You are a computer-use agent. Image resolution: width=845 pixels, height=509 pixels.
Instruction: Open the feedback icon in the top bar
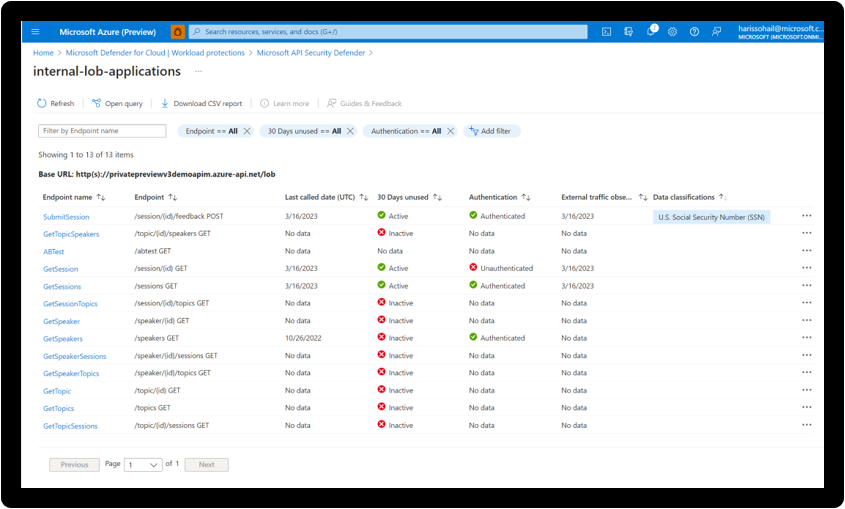coord(716,32)
